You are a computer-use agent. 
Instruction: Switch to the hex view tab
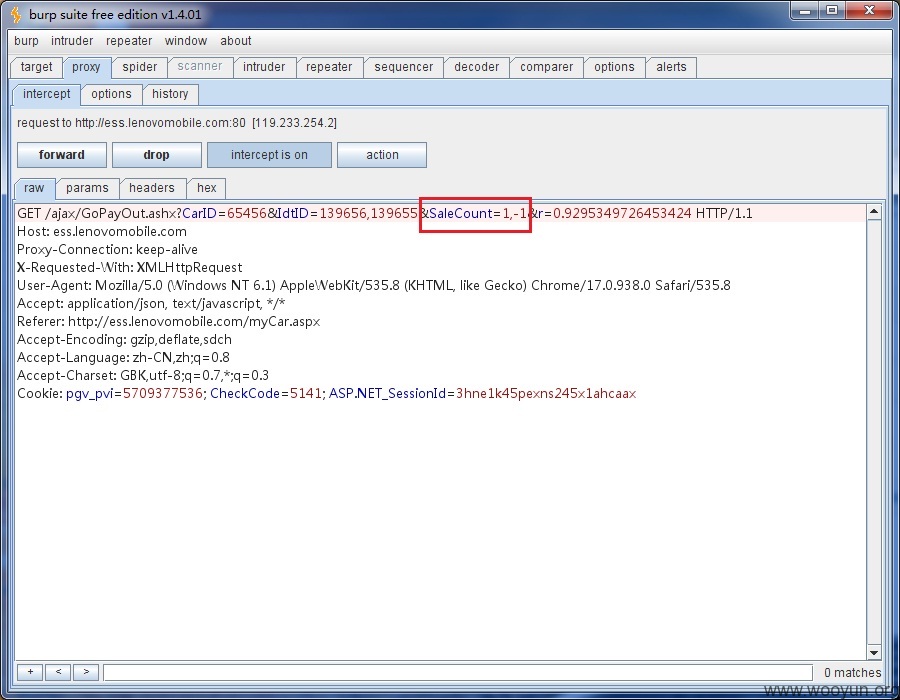pyautogui.click(x=207, y=188)
